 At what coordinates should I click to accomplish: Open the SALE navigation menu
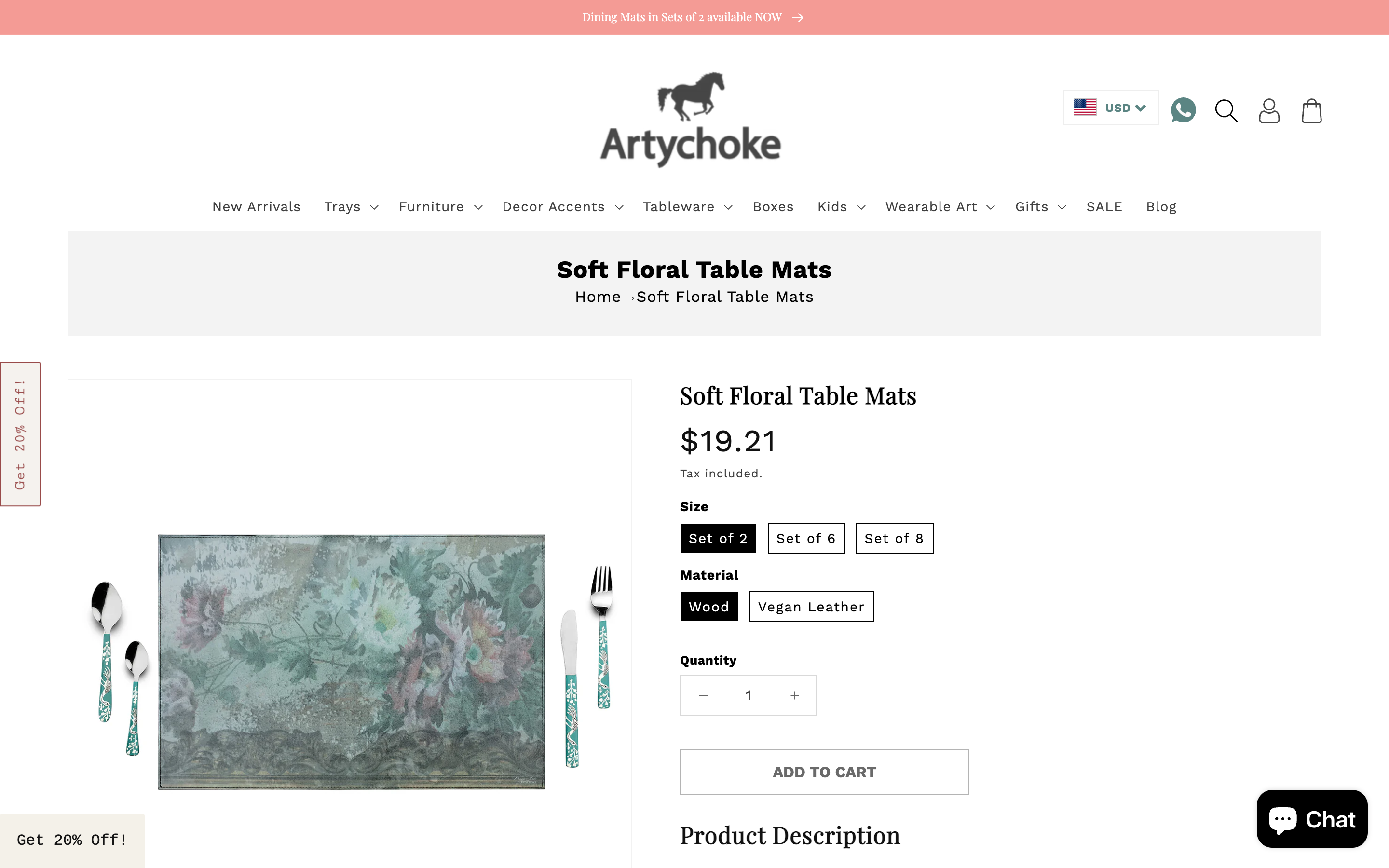(x=1104, y=207)
